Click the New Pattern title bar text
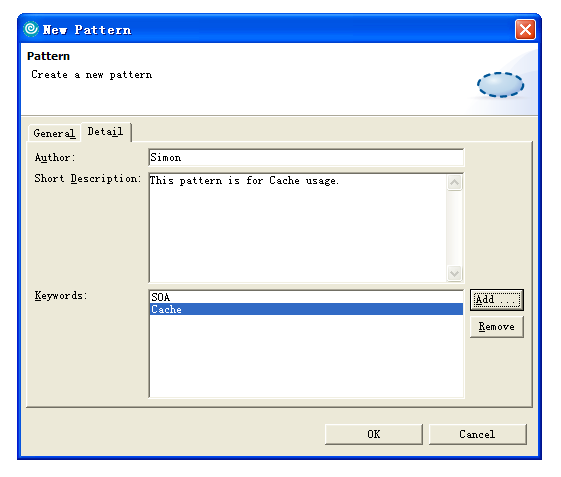 [x=87, y=30]
